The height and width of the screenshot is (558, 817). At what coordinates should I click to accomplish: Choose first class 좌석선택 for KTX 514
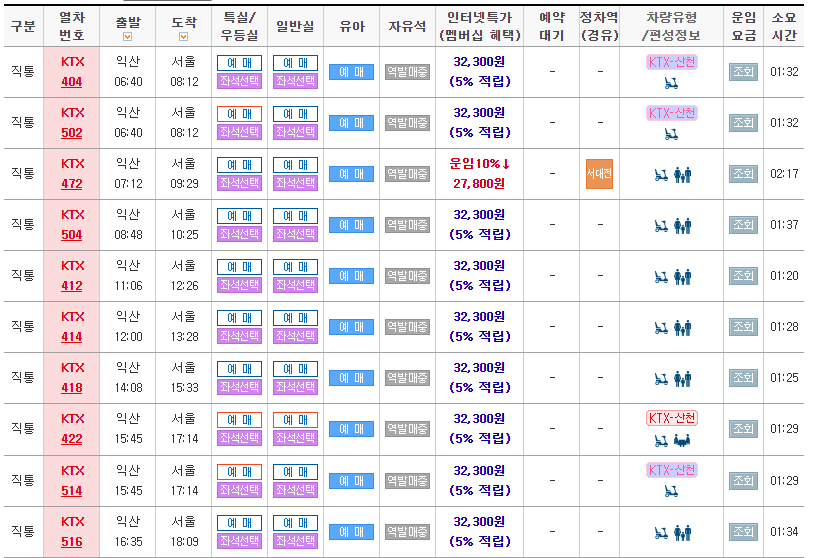point(239,490)
